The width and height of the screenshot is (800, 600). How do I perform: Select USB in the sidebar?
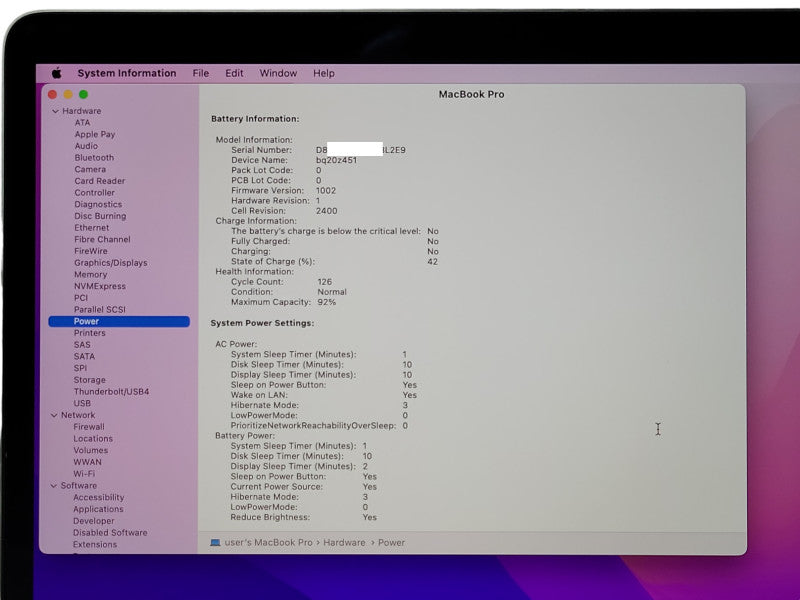tap(82, 404)
